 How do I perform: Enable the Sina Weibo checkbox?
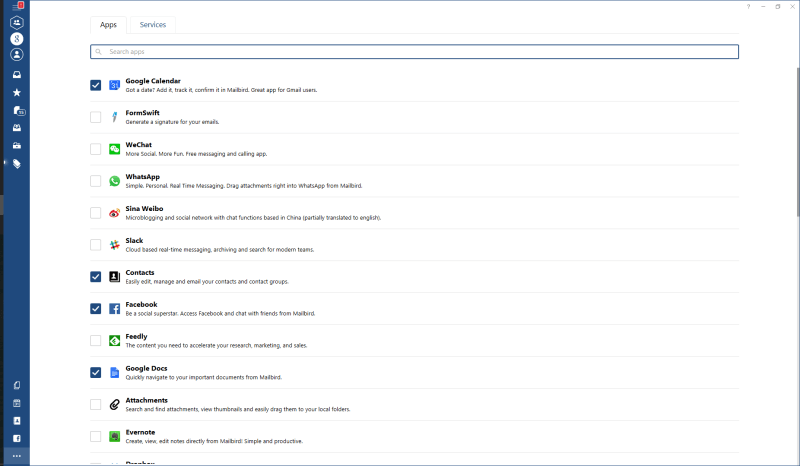point(95,213)
